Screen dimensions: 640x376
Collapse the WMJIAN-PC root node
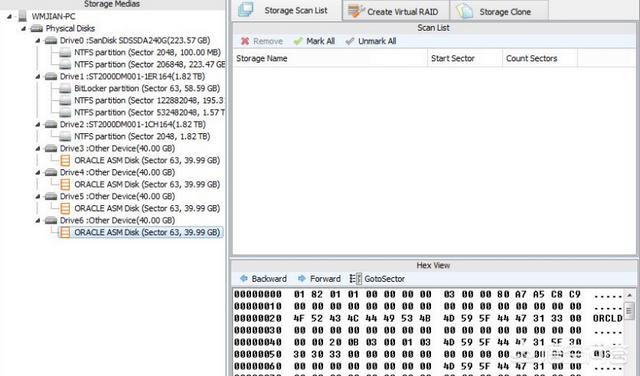tap(9, 17)
